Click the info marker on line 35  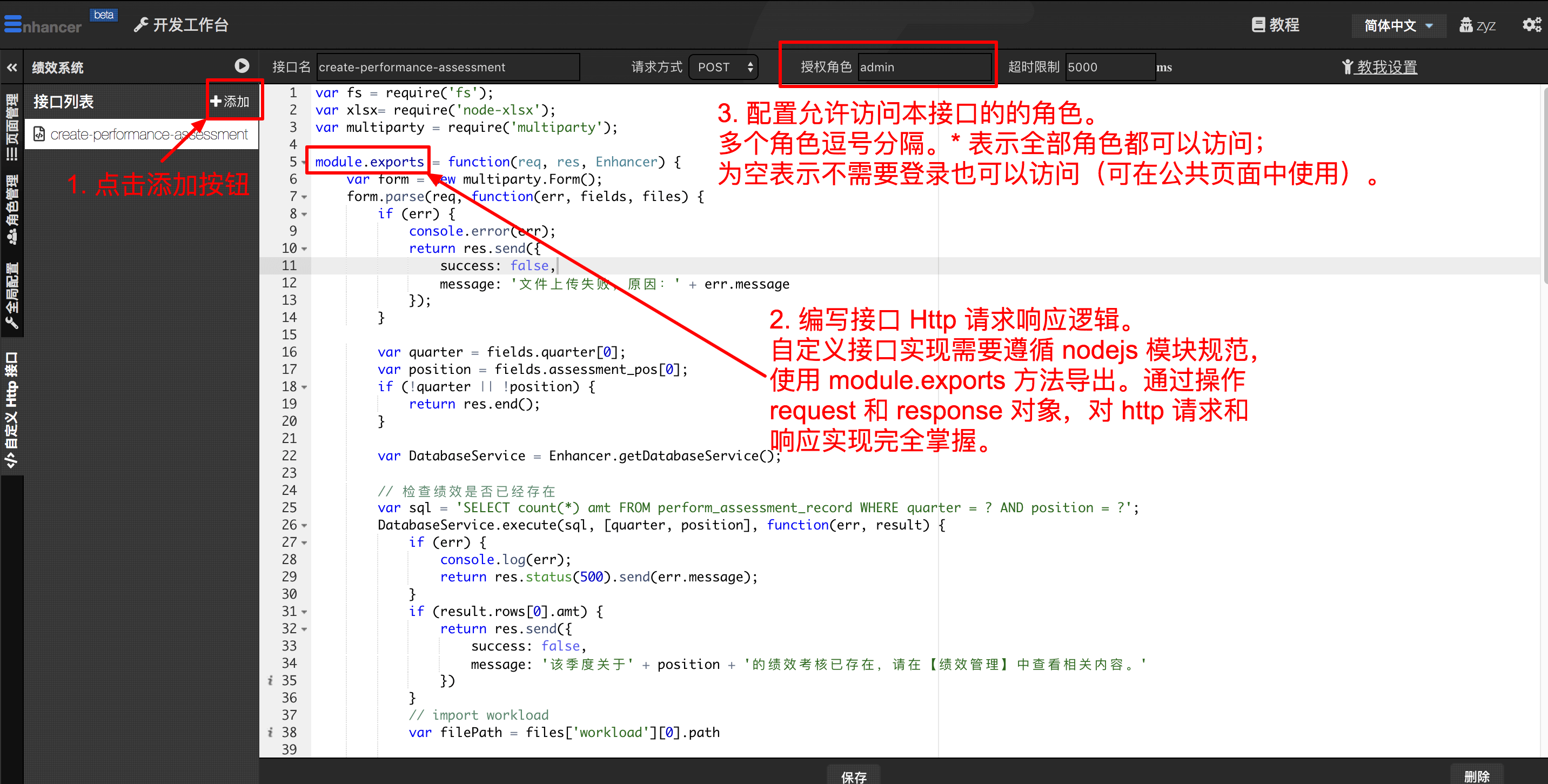[x=270, y=680]
